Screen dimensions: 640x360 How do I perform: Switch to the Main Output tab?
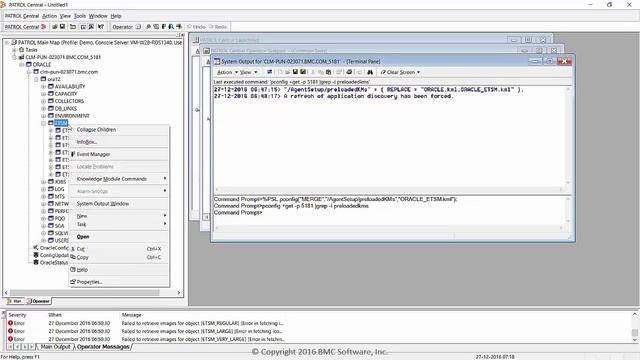point(56,347)
